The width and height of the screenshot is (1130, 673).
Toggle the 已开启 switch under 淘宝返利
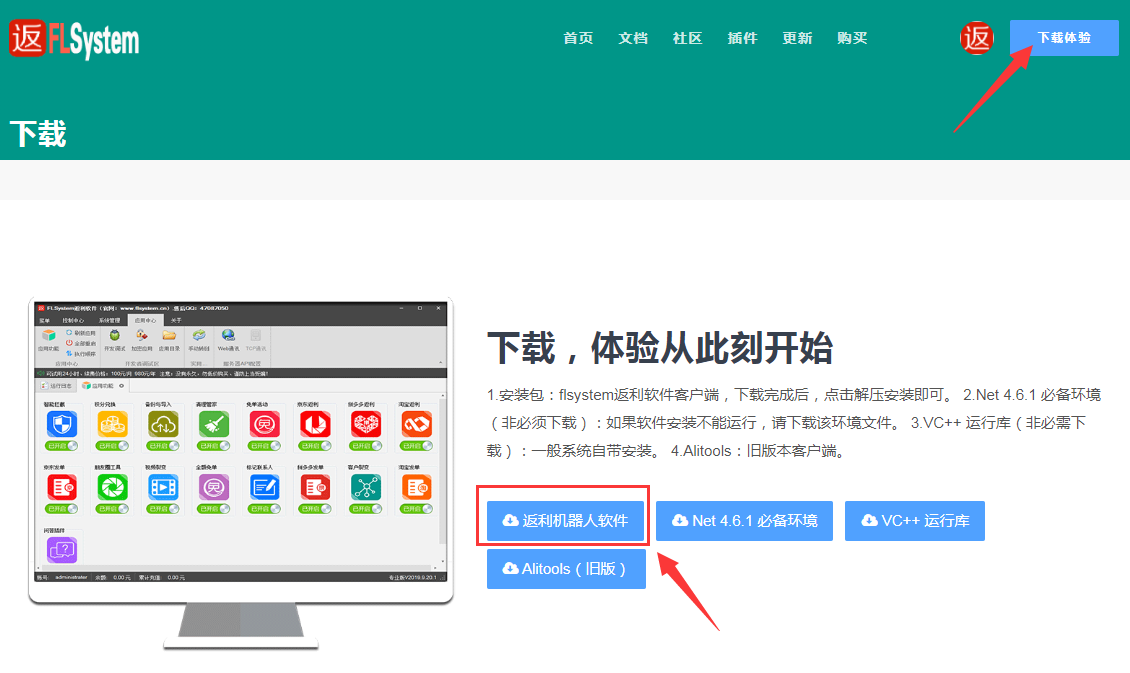417,446
